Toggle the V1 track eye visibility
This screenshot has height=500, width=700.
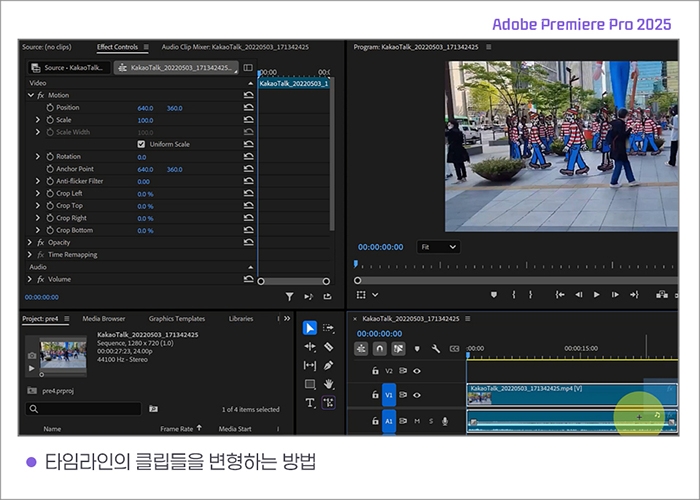pos(417,395)
